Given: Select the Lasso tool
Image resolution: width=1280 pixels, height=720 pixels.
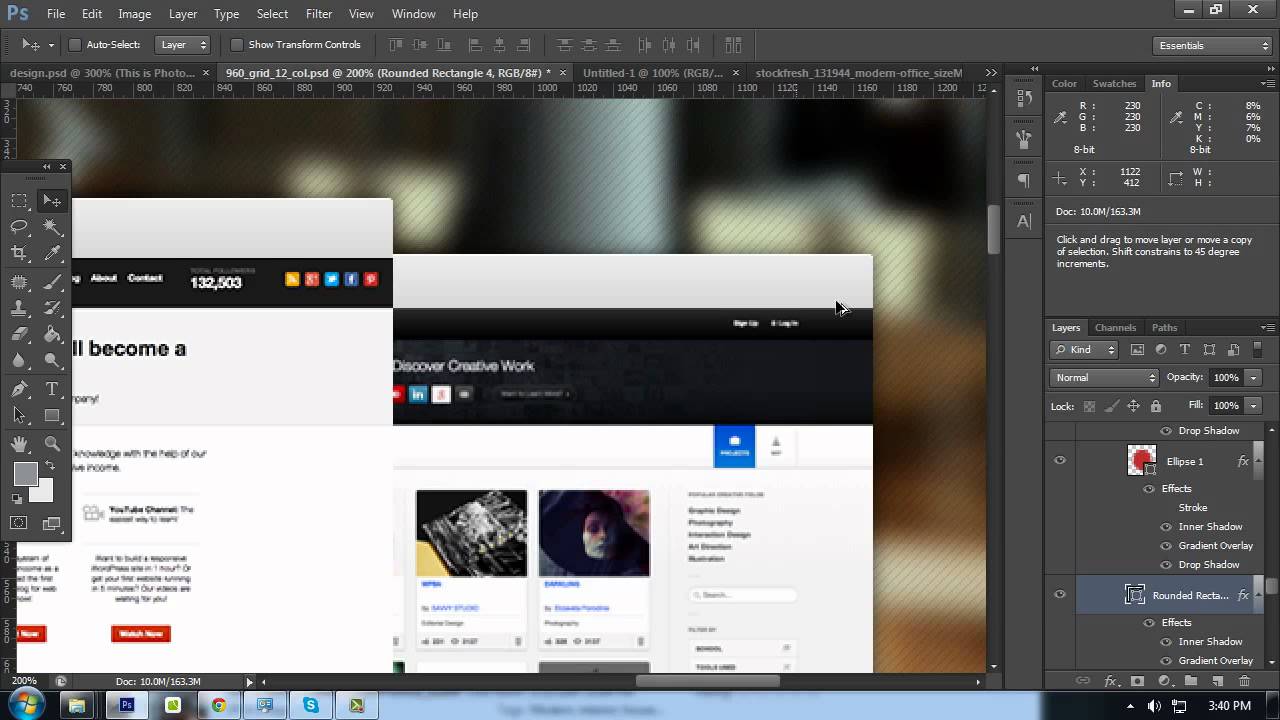Looking at the screenshot, I should click(x=19, y=227).
